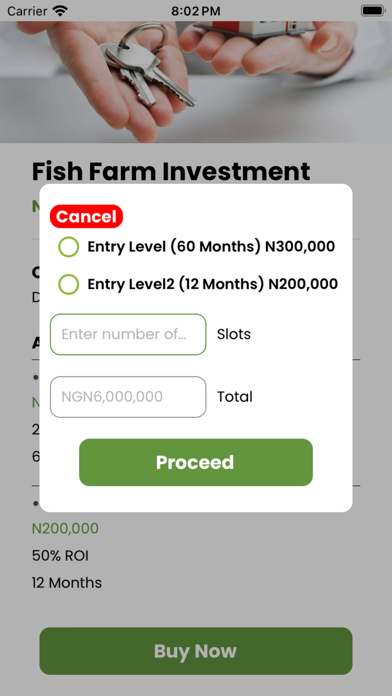The width and height of the screenshot is (392, 696).
Task: Tap the Fish Farm Investment title
Action: pyautogui.click(x=171, y=171)
